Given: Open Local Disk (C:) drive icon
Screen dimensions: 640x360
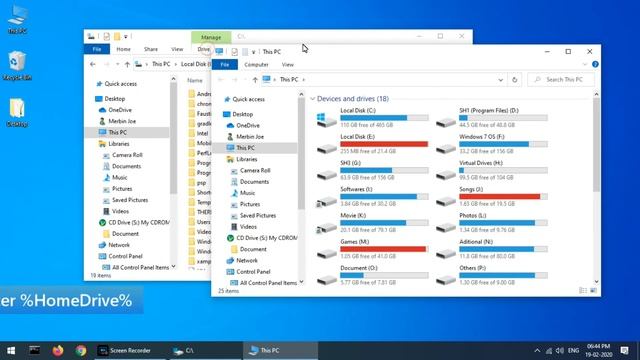Looking at the screenshot, I should [x=327, y=120].
